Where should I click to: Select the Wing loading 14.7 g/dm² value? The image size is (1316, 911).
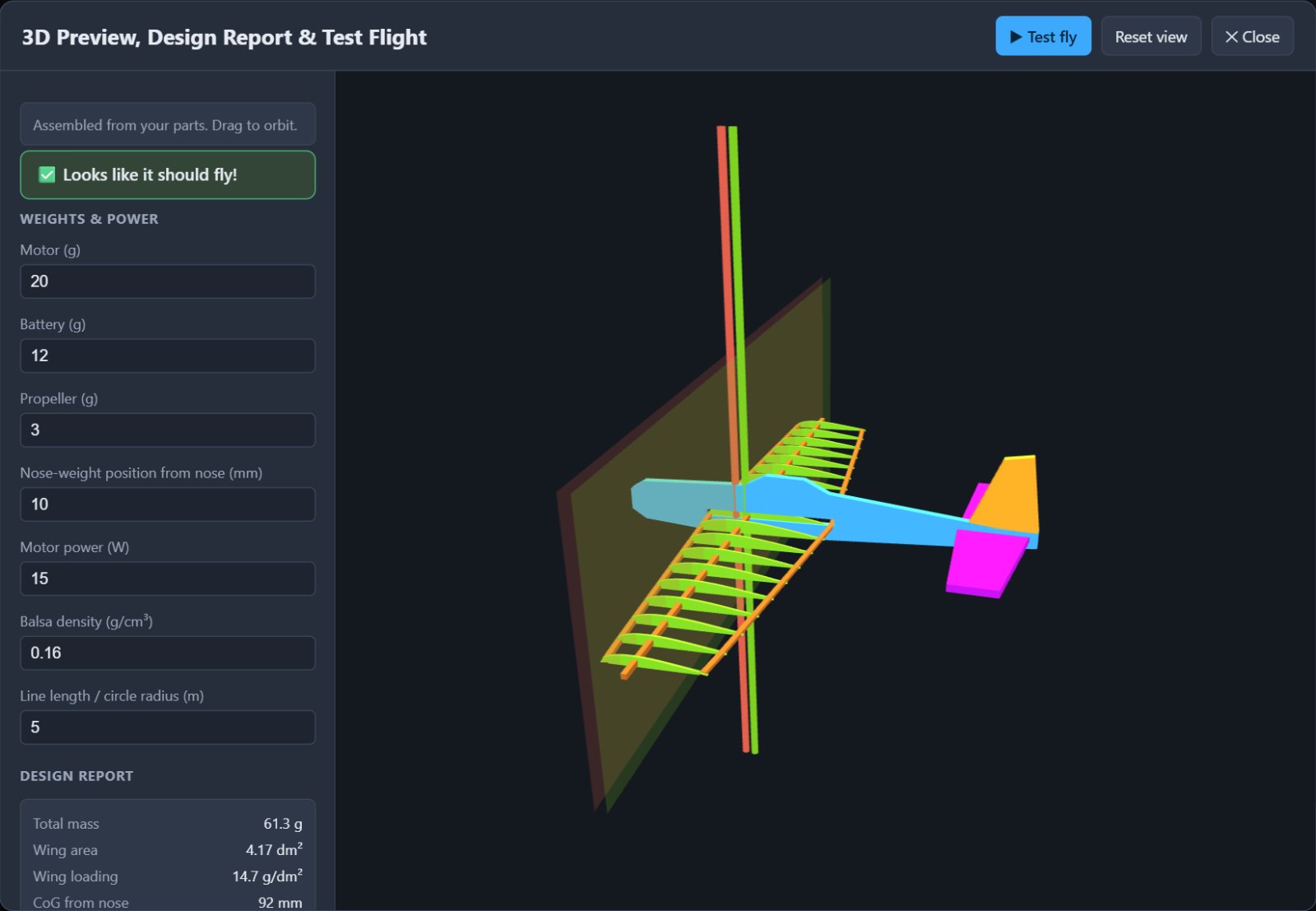[267, 876]
